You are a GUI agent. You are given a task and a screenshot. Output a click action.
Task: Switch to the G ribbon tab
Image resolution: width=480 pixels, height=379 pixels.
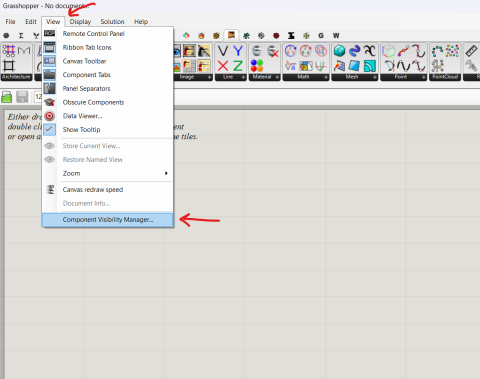tap(321, 35)
